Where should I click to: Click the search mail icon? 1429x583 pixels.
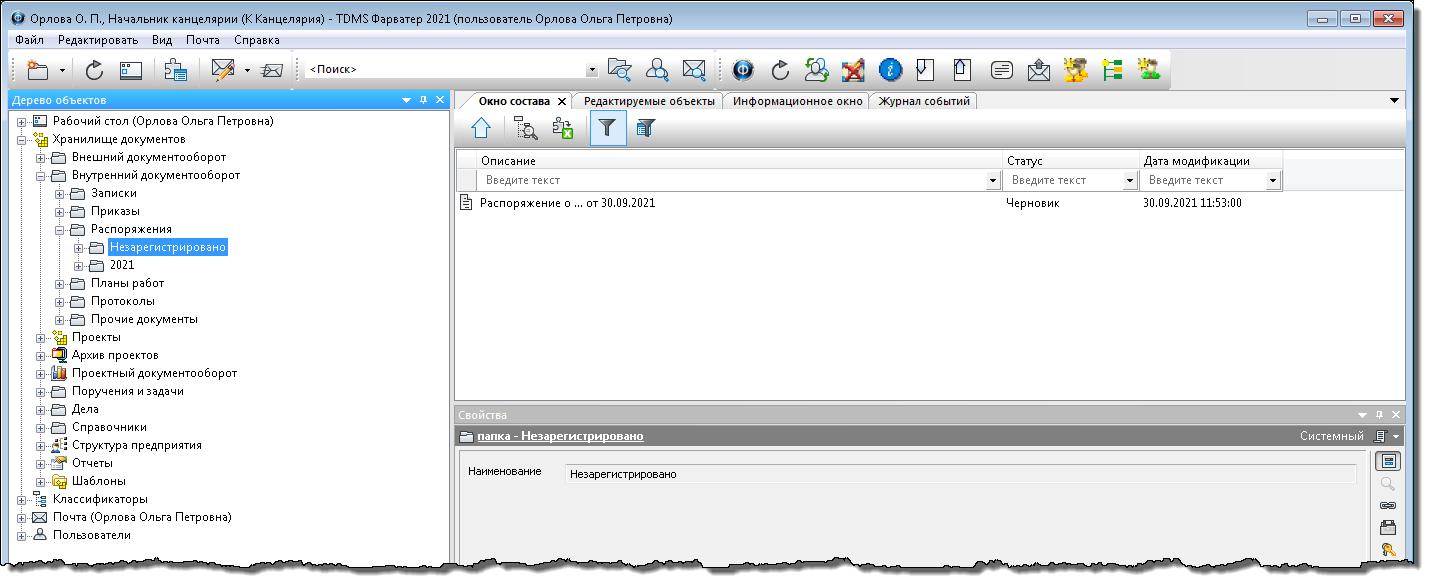pos(694,70)
